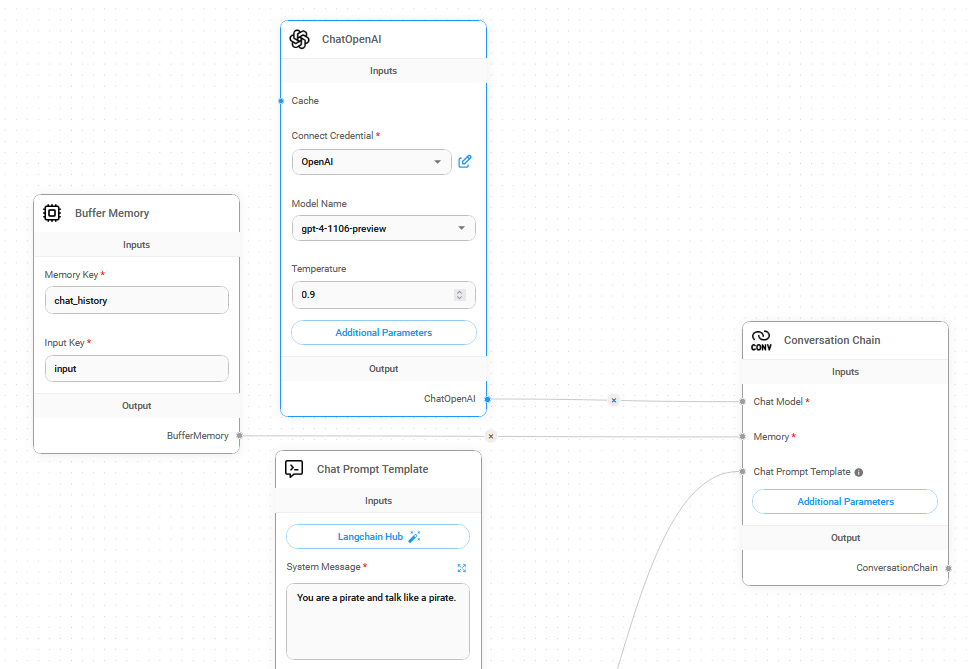The image size is (970, 669).
Task: Click the Input Key field
Action: pos(137,369)
